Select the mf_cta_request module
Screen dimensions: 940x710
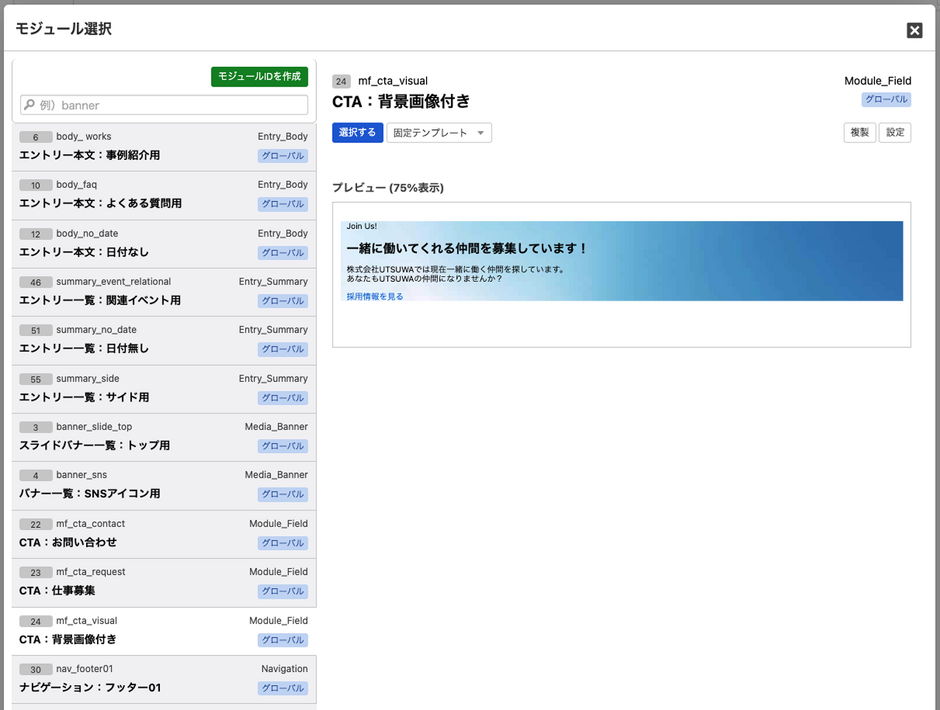point(164,581)
